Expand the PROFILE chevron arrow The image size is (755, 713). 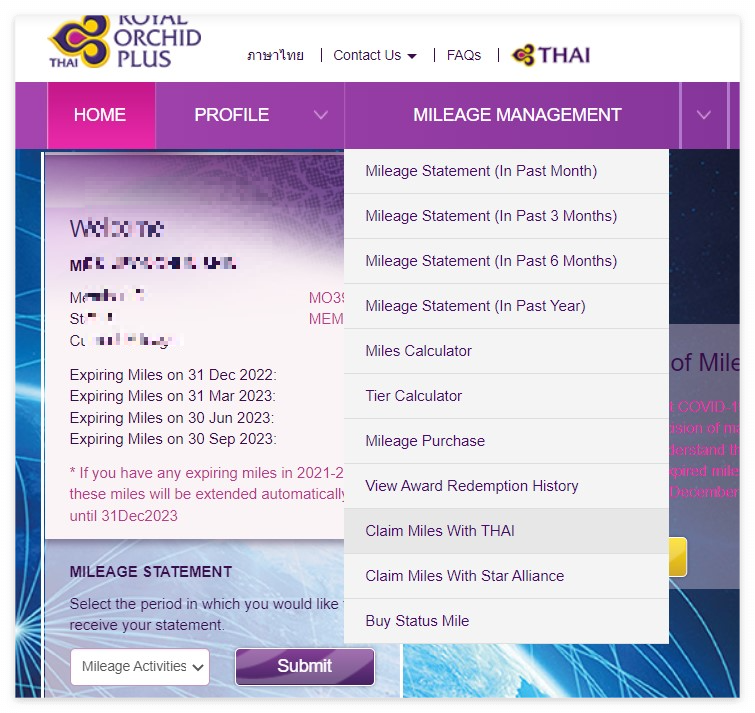(321, 115)
